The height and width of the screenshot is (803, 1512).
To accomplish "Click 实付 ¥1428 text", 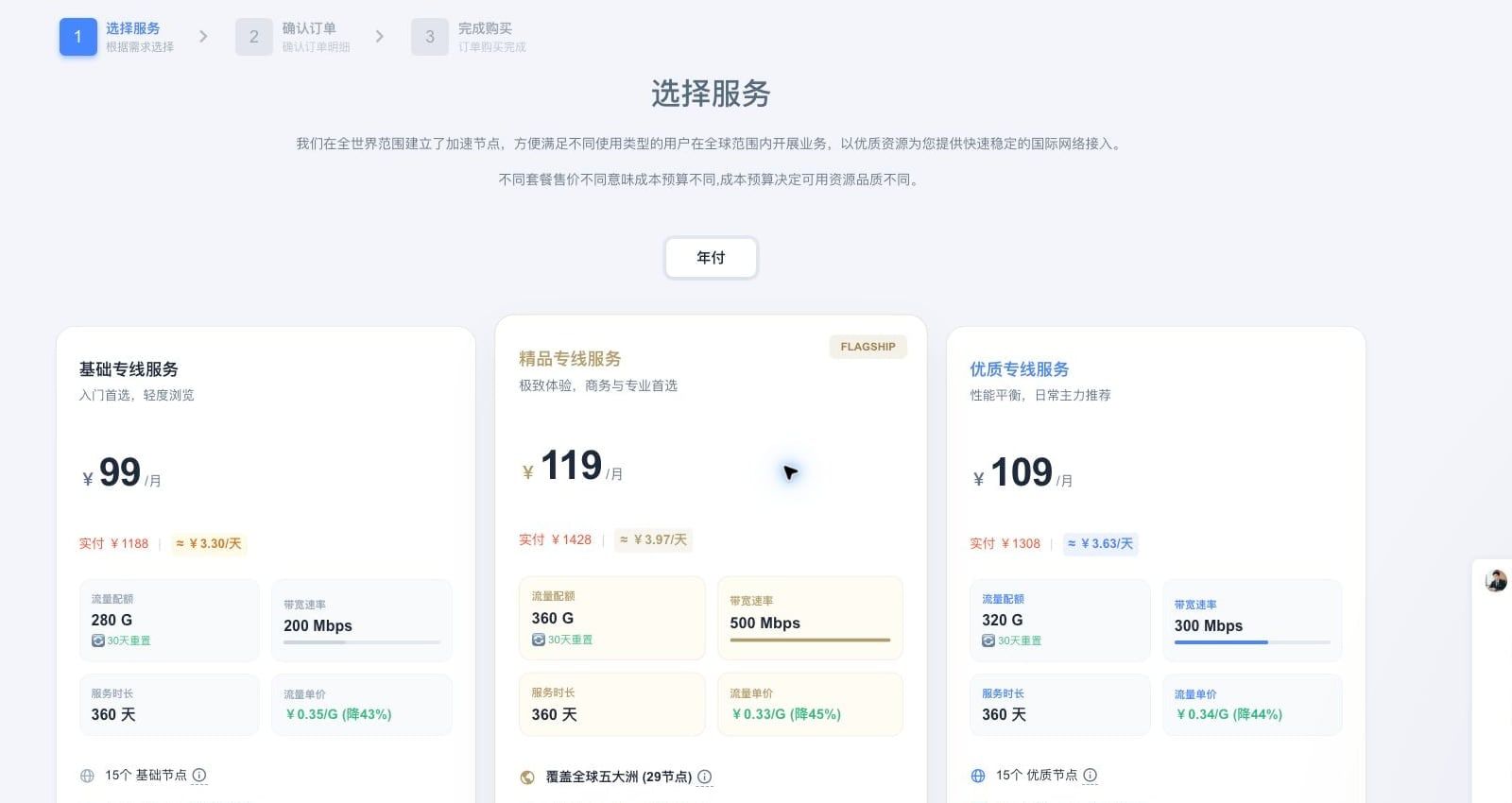I will tap(555, 539).
